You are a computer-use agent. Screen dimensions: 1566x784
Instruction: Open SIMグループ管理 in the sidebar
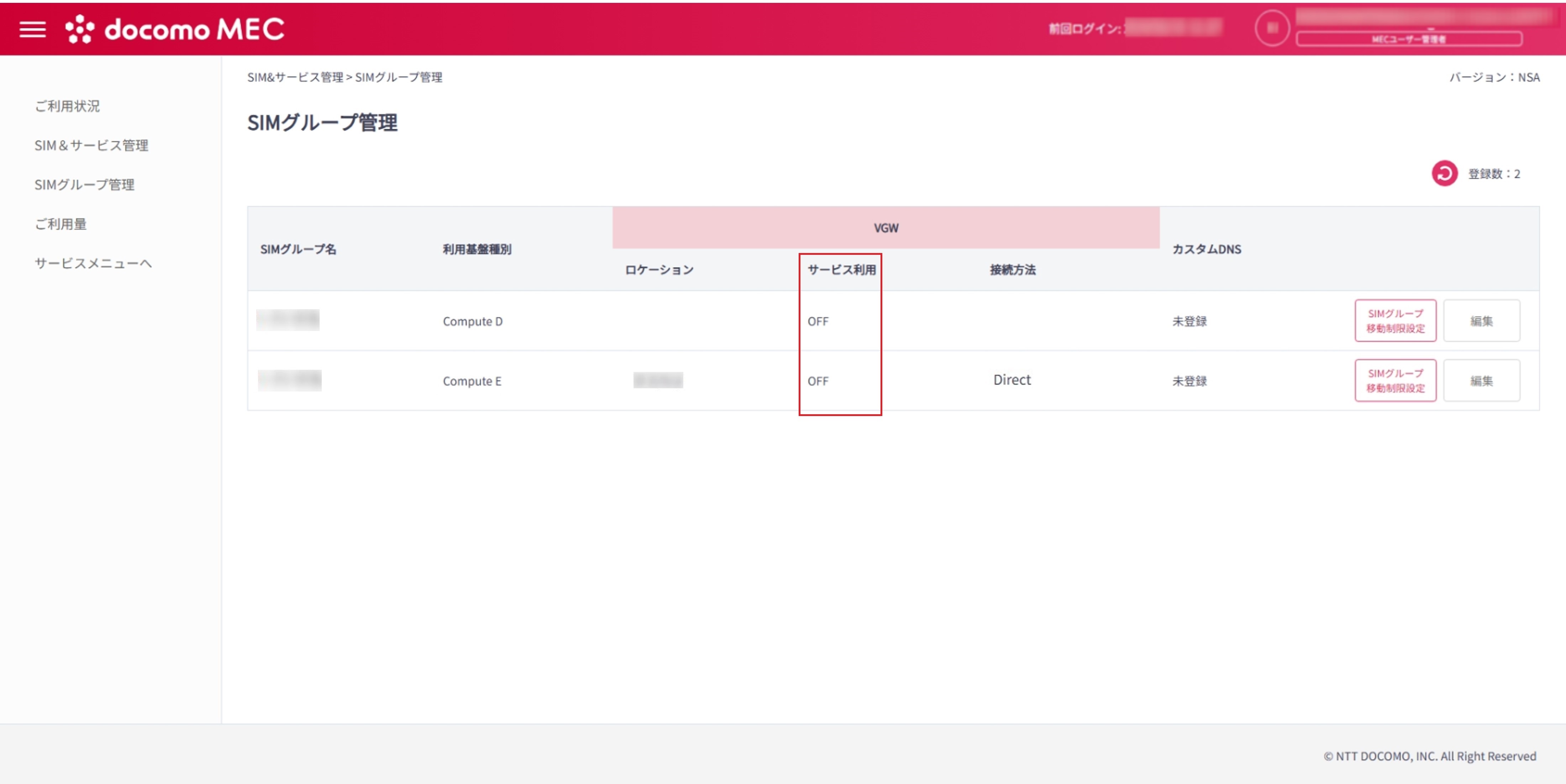point(84,185)
